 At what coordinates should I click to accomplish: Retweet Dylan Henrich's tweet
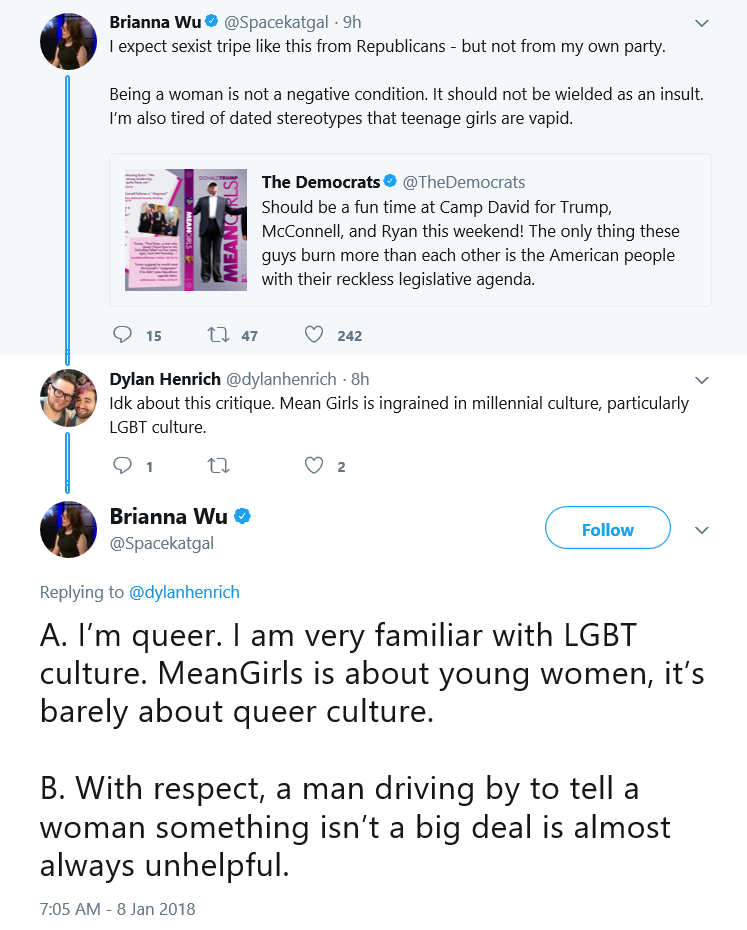218,466
